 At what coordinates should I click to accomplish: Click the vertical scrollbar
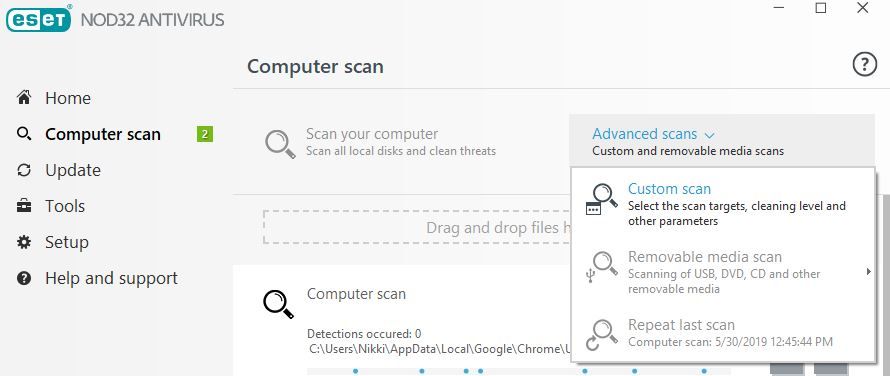[886, 284]
